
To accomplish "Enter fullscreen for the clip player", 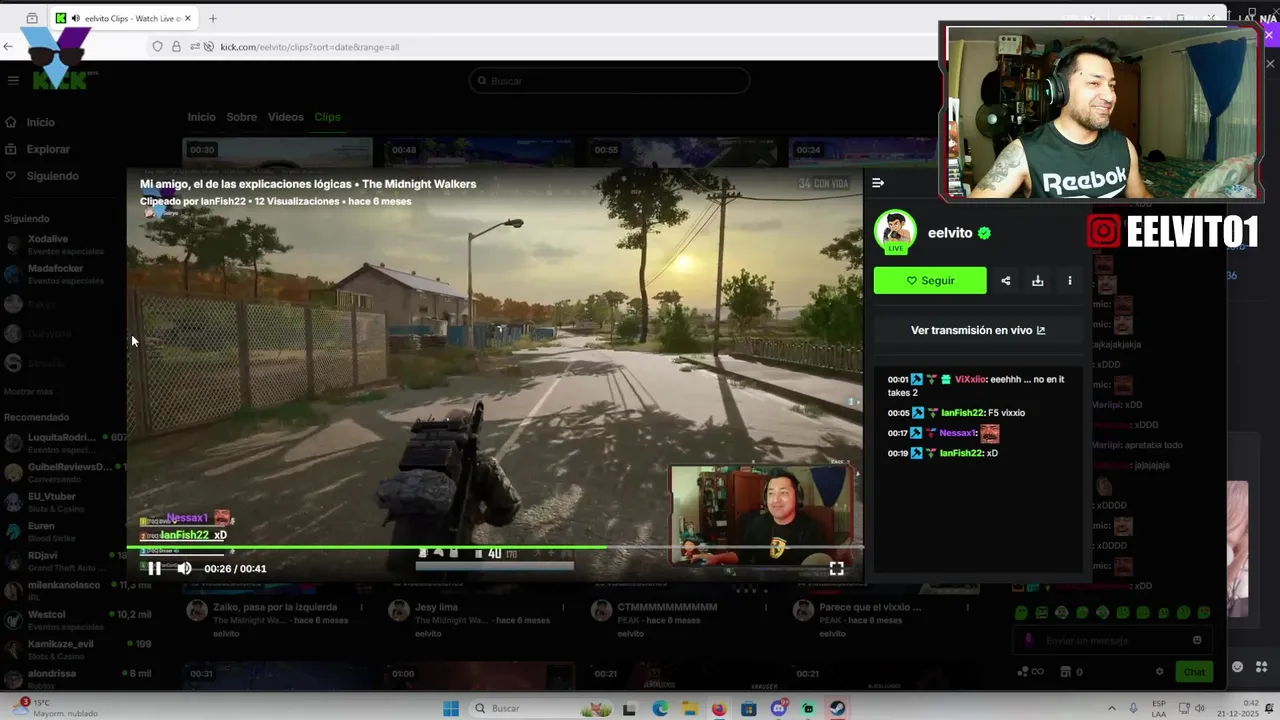I will pyautogui.click(x=836, y=569).
